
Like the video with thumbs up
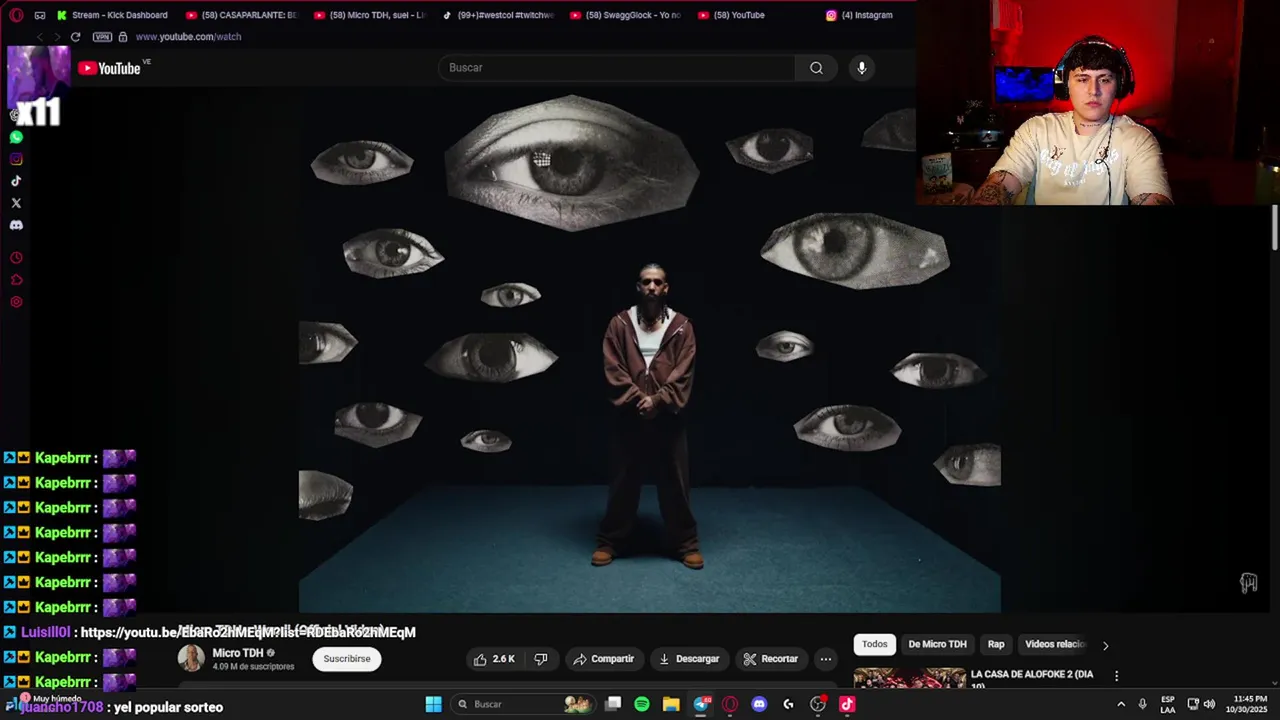[x=494, y=659]
